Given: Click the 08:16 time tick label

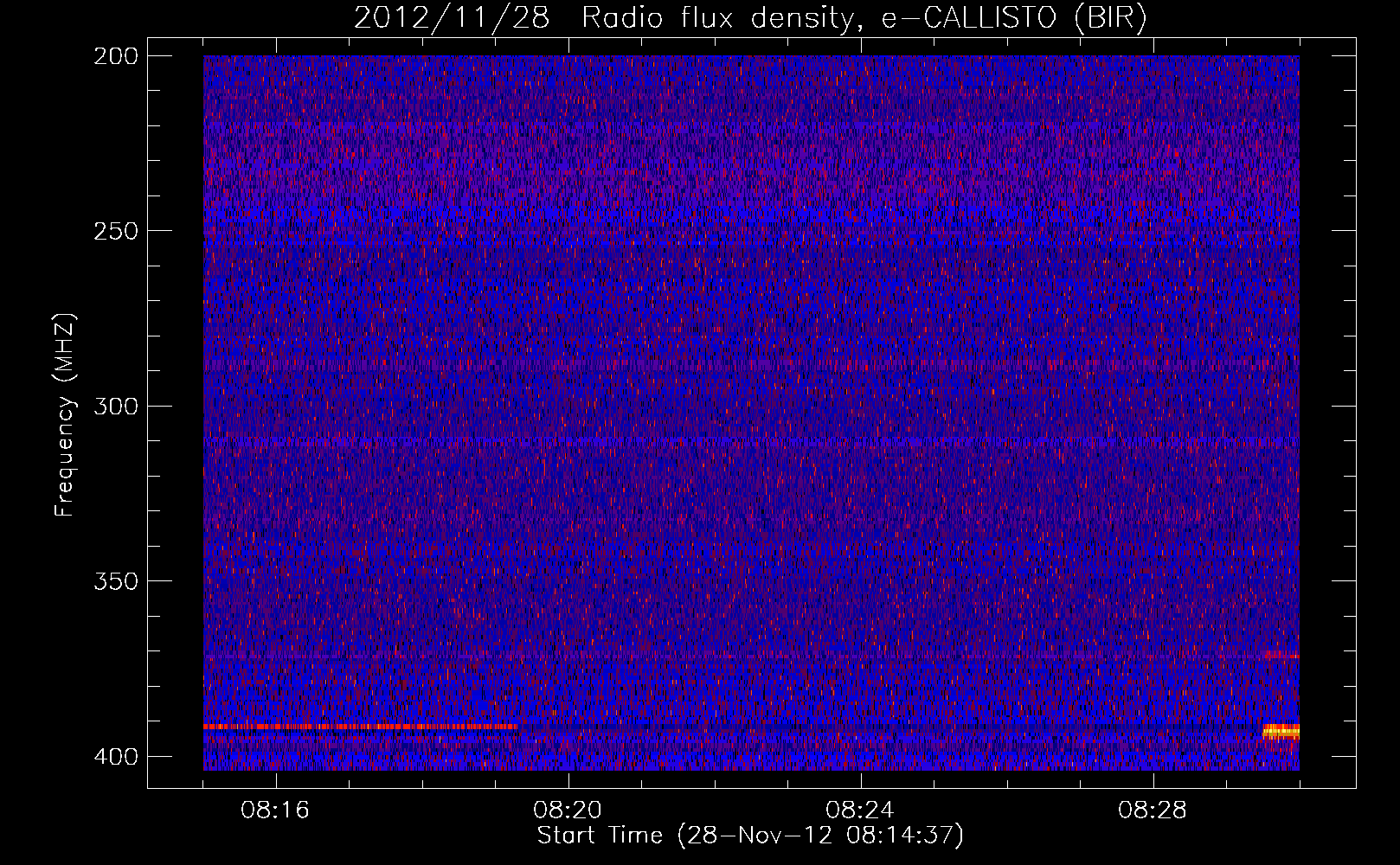Looking at the screenshot, I should pyautogui.click(x=276, y=811).
